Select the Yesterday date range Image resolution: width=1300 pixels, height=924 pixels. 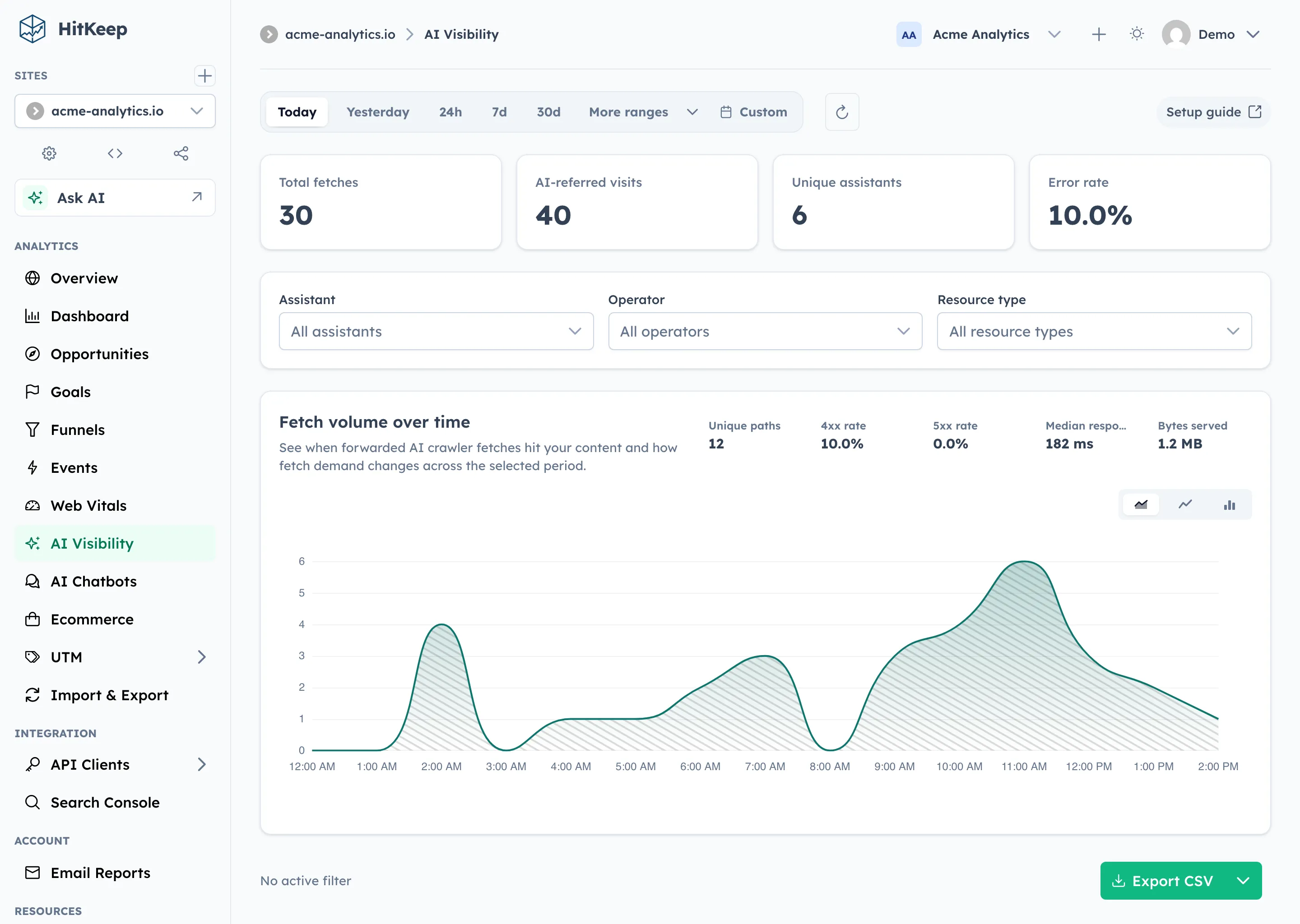coord(378,112)
